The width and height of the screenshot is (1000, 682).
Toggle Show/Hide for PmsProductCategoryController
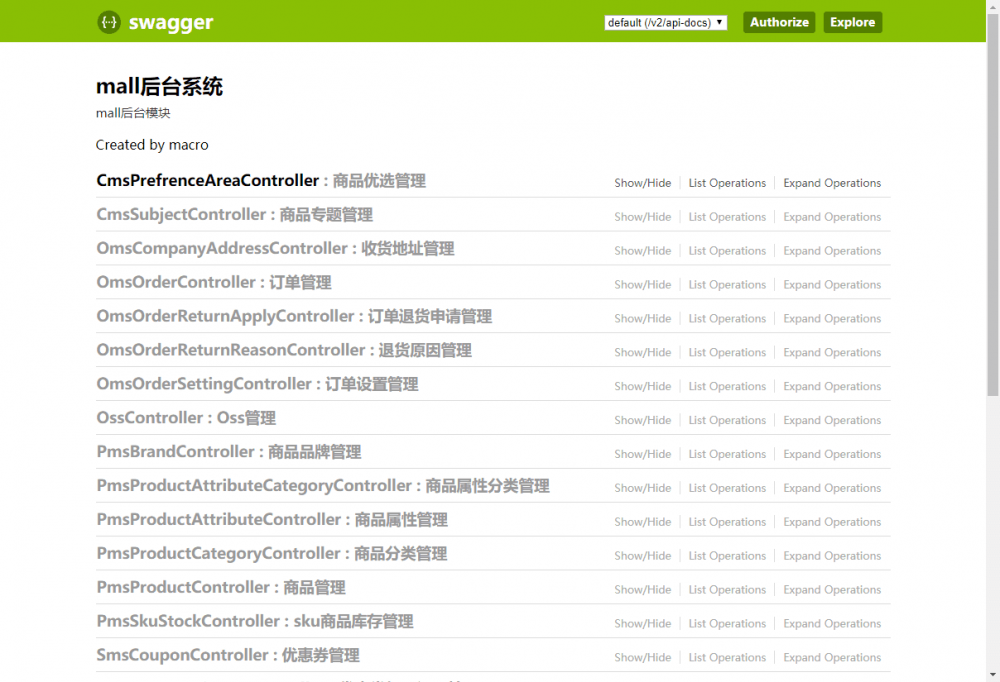point(642,555)
